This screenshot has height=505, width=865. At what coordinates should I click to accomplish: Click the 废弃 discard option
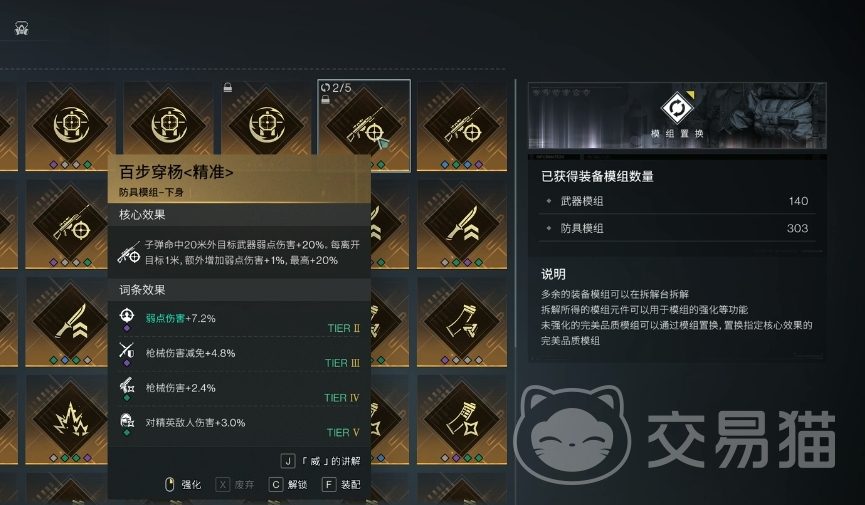(235, 485)
